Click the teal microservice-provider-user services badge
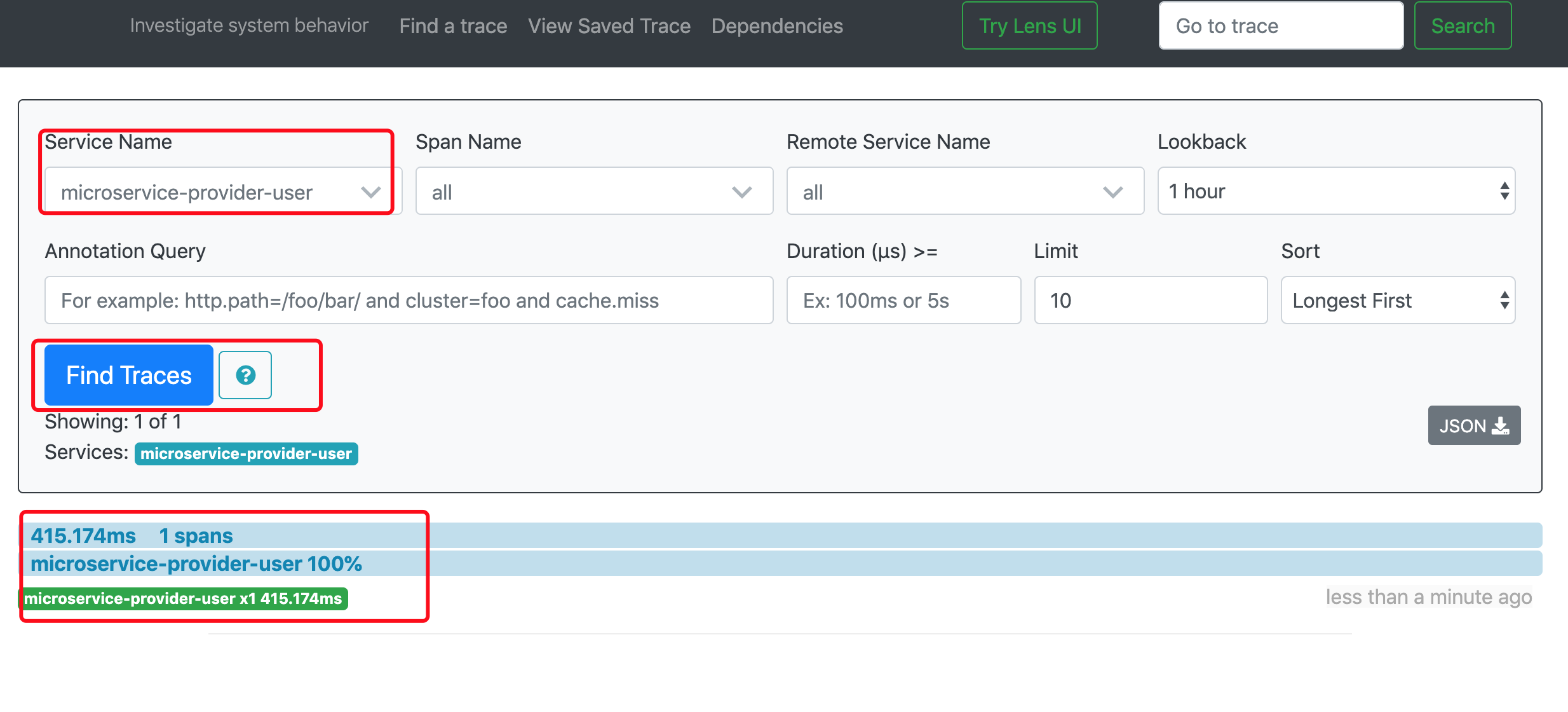The height and width of the screenshot is (712, 1568). point(246,454)
